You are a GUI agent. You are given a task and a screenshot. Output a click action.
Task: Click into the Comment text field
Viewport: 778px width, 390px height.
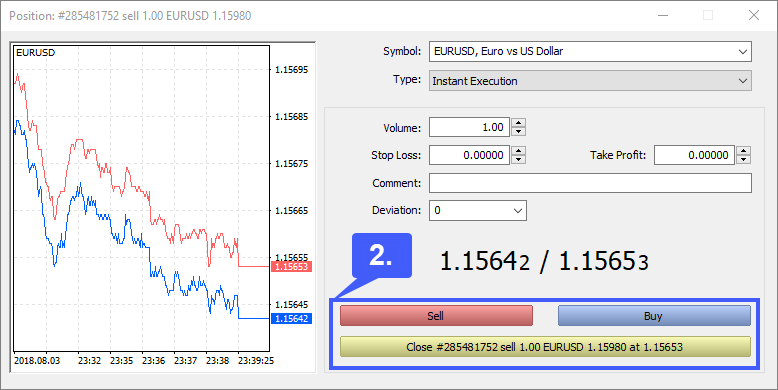[x=590, y=183]
